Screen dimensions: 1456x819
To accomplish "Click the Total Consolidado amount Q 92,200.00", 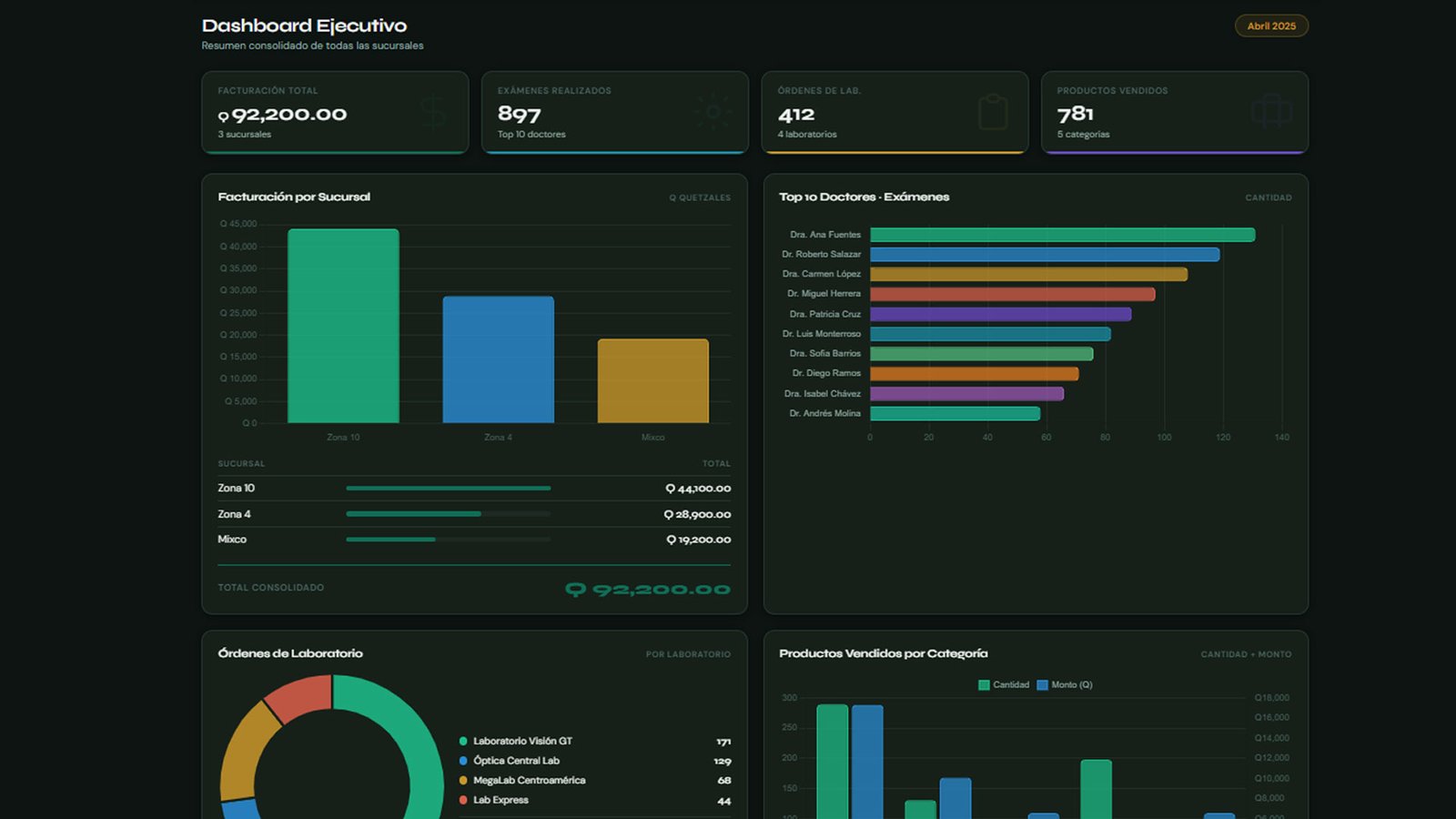I will [x=648, y=590].
